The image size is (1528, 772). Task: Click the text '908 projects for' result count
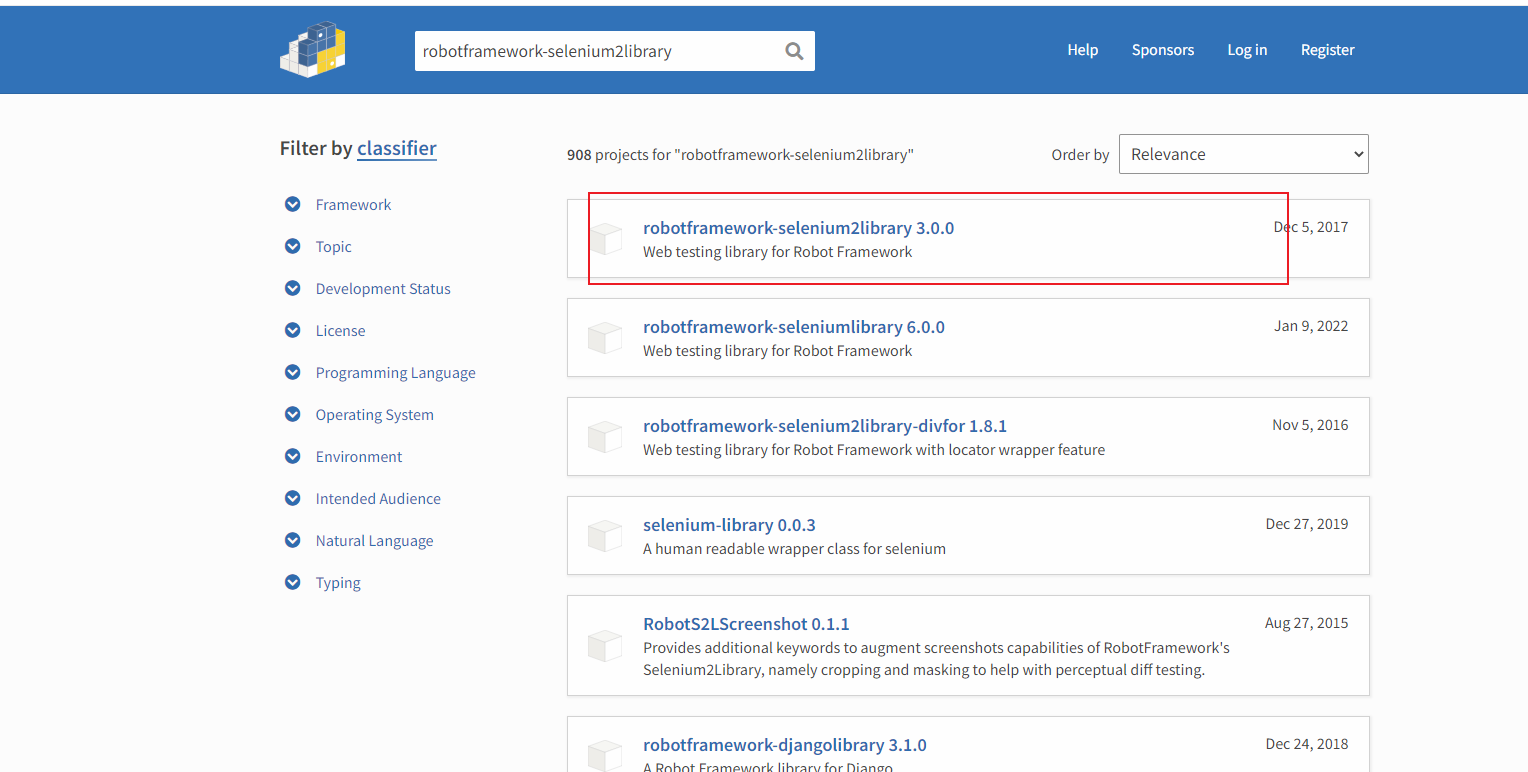coord(619,155)
